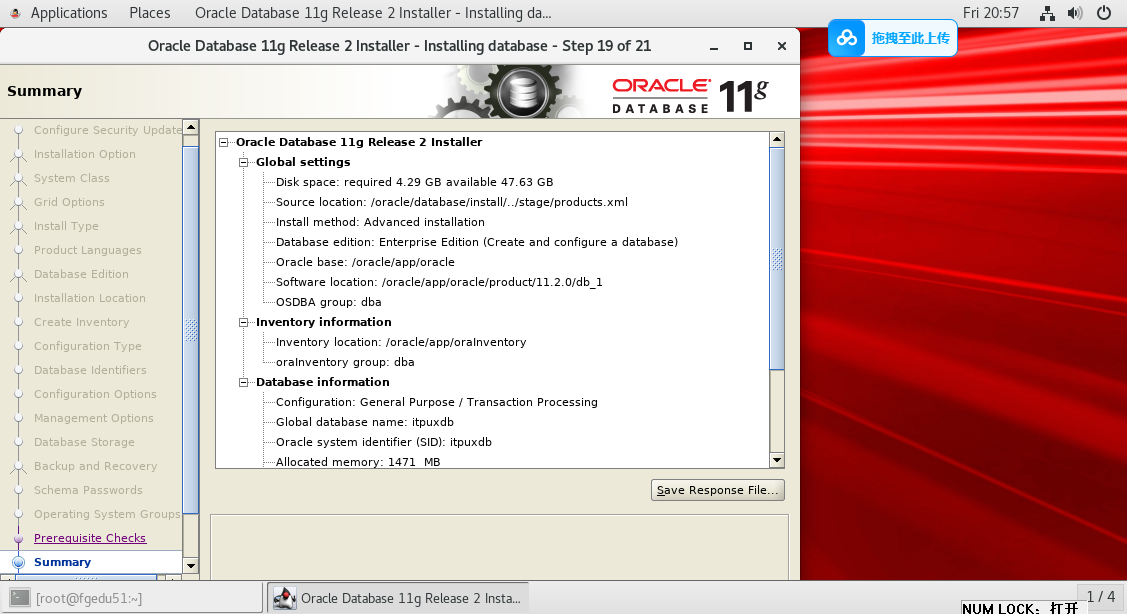Select the Global database name: itpuxdb row
This screenshot has width=1127, height=614.
pos(365,423)
